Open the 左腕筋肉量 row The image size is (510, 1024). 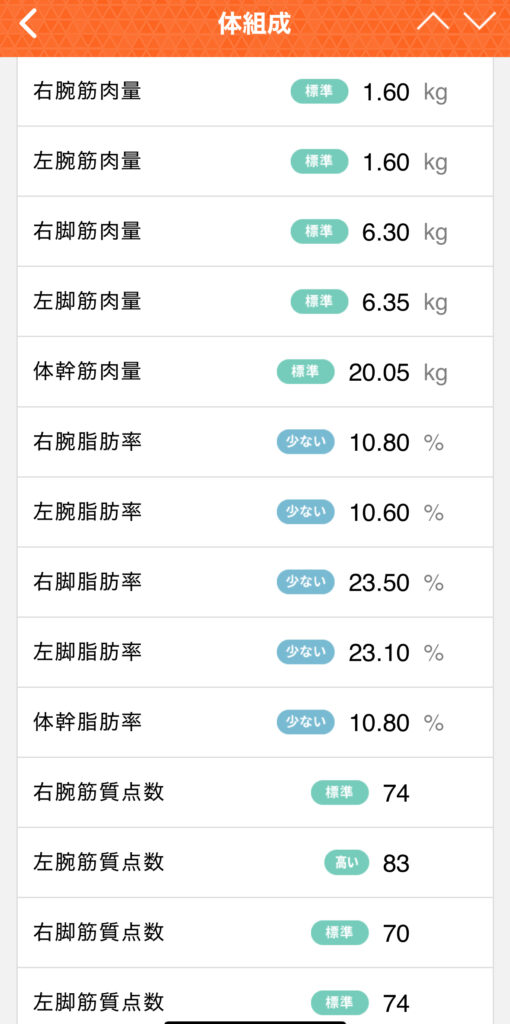[x=255, y=161]
